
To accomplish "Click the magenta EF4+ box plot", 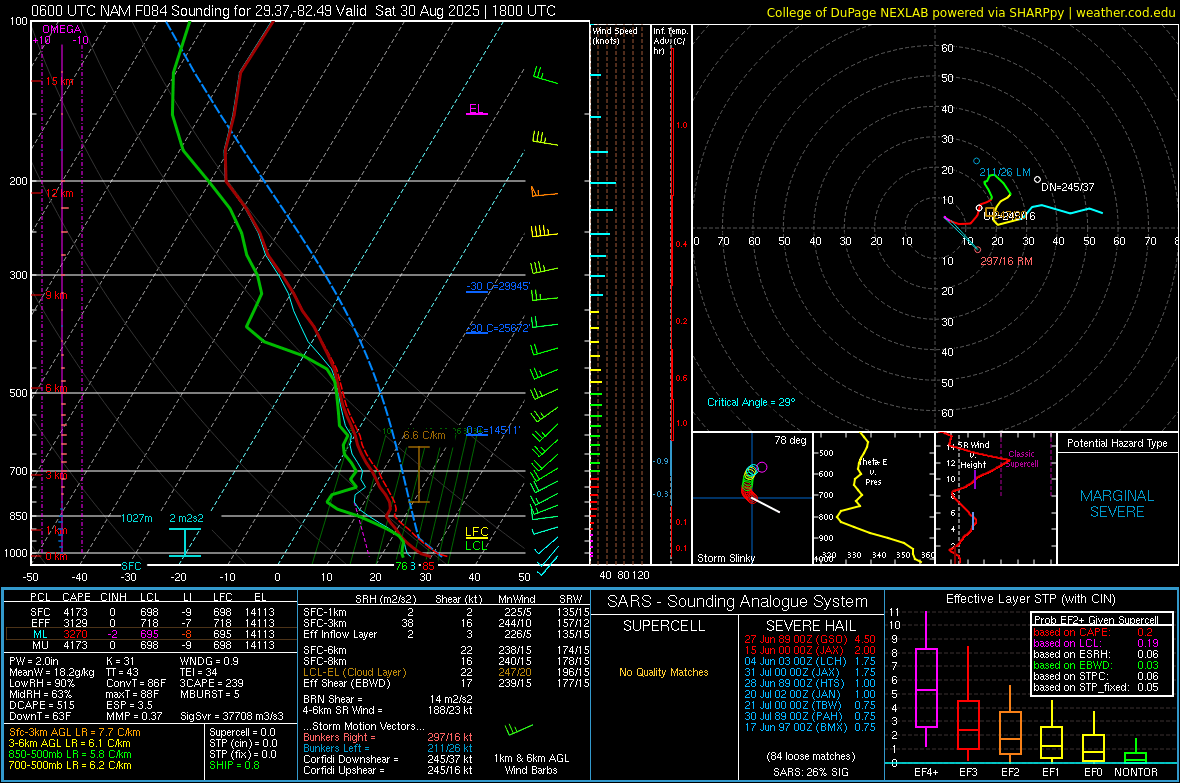I will [x=926, y=679].
